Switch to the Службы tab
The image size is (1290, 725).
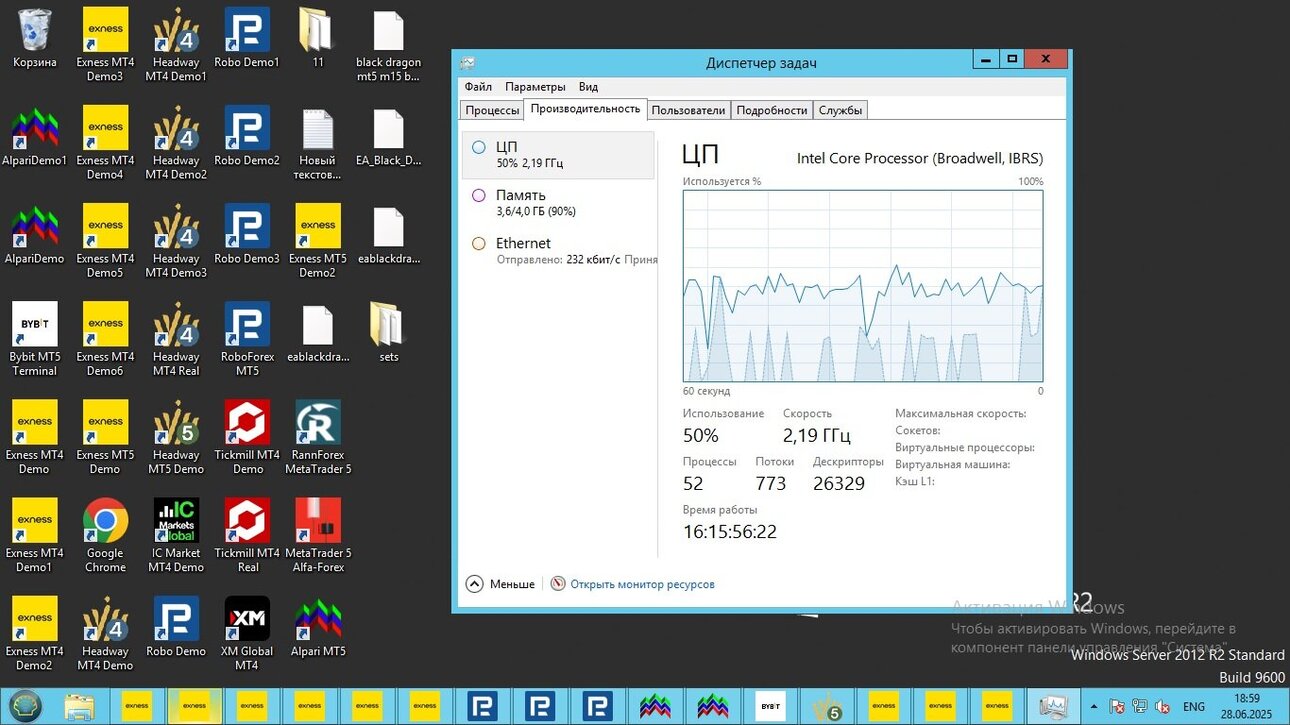click(840, 110)
